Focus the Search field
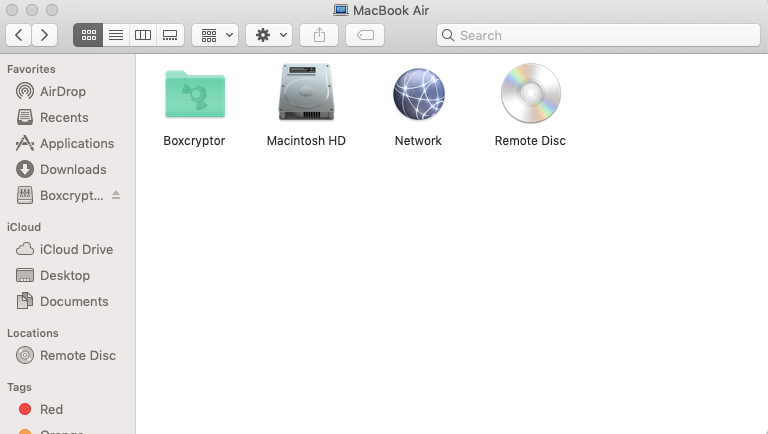 (x=598, y=35)
